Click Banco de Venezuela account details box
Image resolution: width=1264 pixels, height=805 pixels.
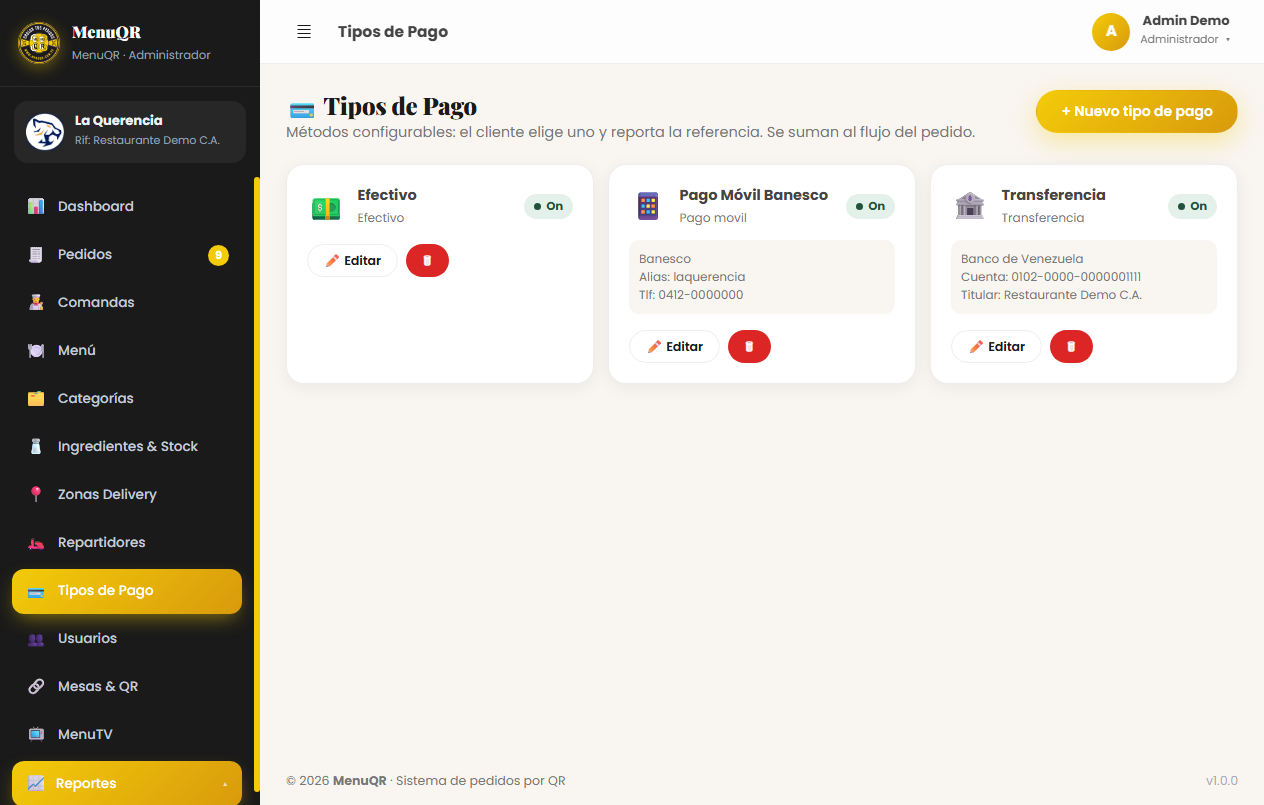point(1084,277)
